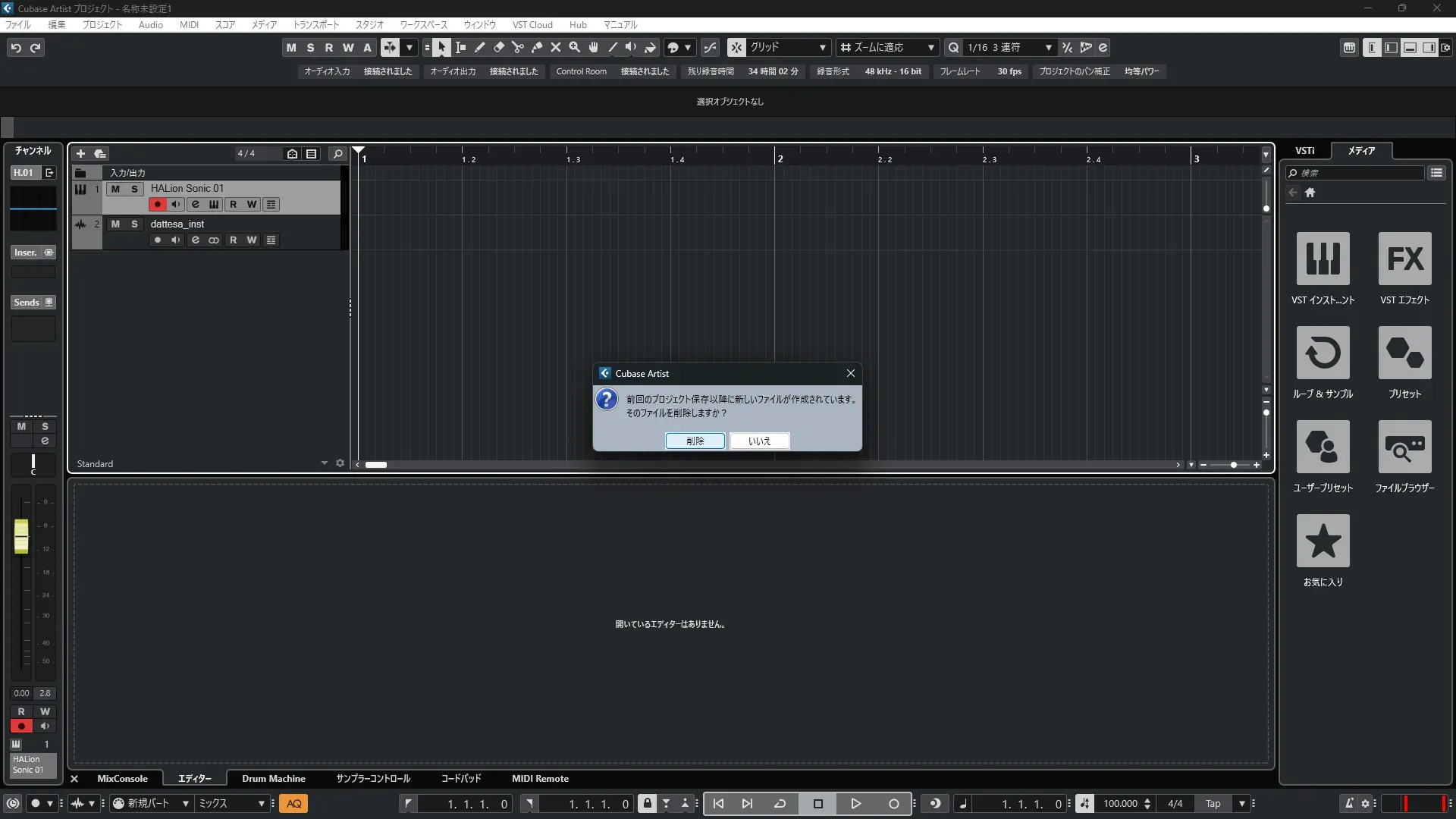Image resolution: width=1456 pixels, height=819 pixels.
Task: Open the トランスポート menu
Action: click(316, 24)
